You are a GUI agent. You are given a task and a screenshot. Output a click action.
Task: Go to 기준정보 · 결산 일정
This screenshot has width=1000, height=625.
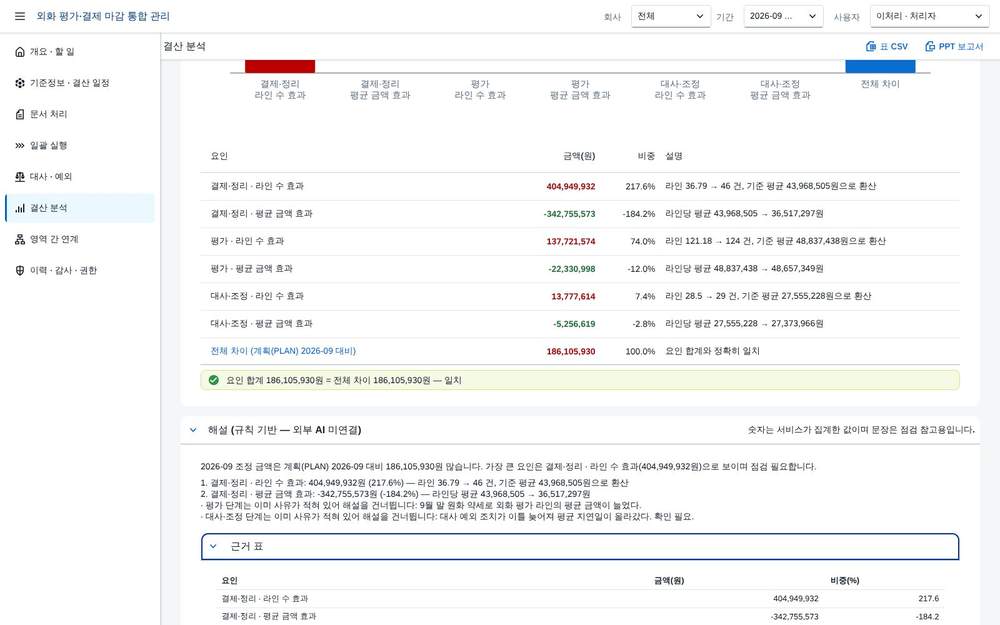[80, 83]
